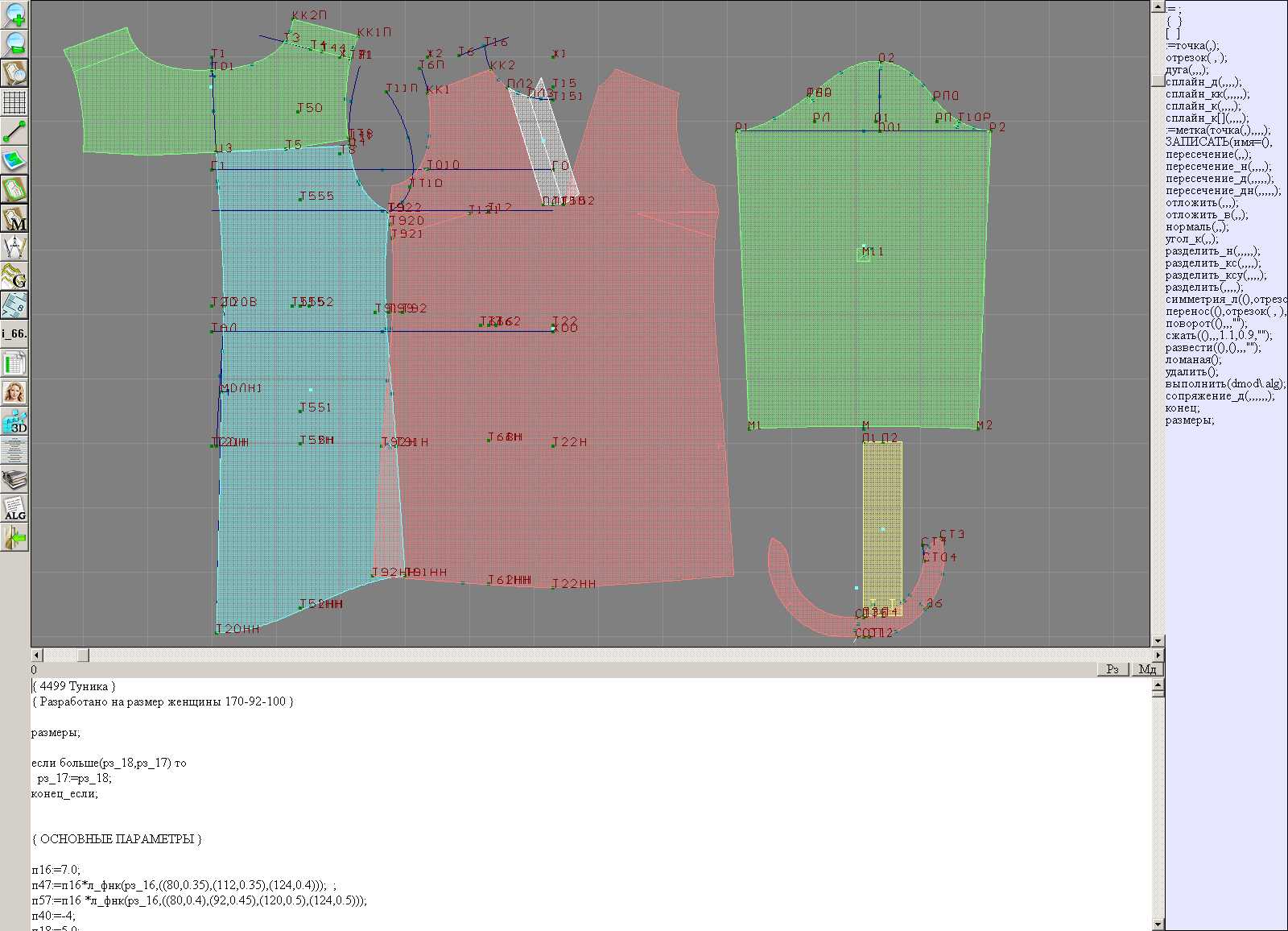Select 'пересечение(,,);' in the command list
This screenshot has height=931, width=1288.
pyautogui.click(x=1208, y=155)
